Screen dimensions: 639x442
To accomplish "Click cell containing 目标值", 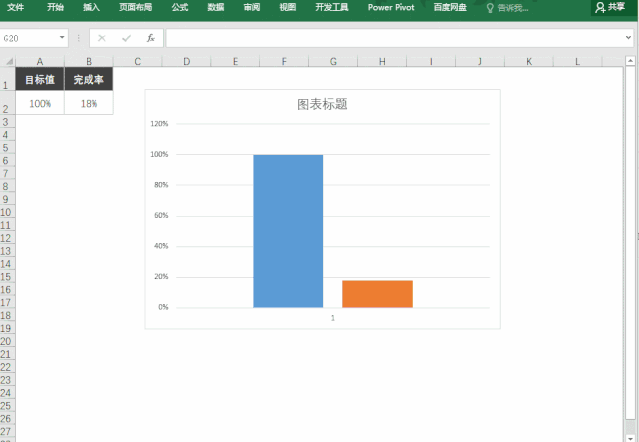I will [x=40, y=79].
